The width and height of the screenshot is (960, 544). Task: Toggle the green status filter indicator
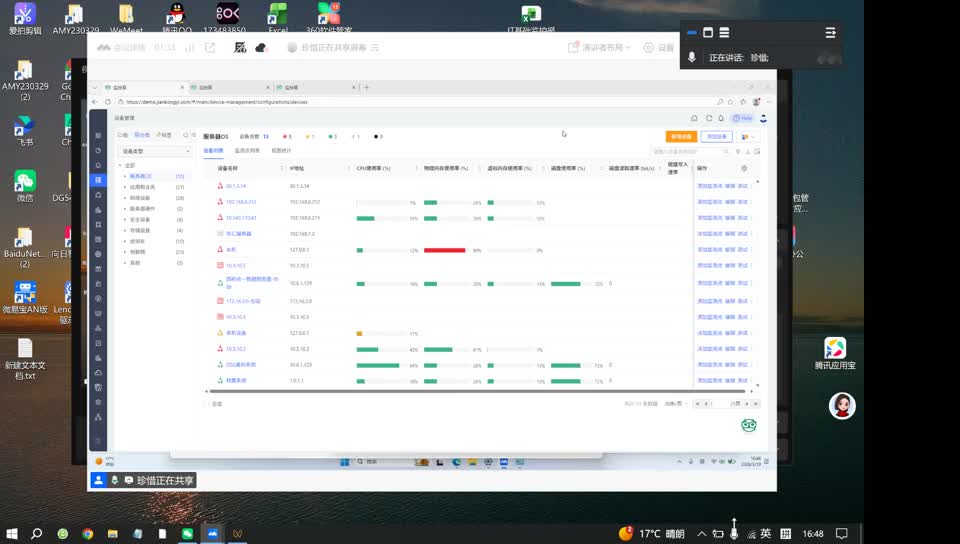tap(332, 136)
